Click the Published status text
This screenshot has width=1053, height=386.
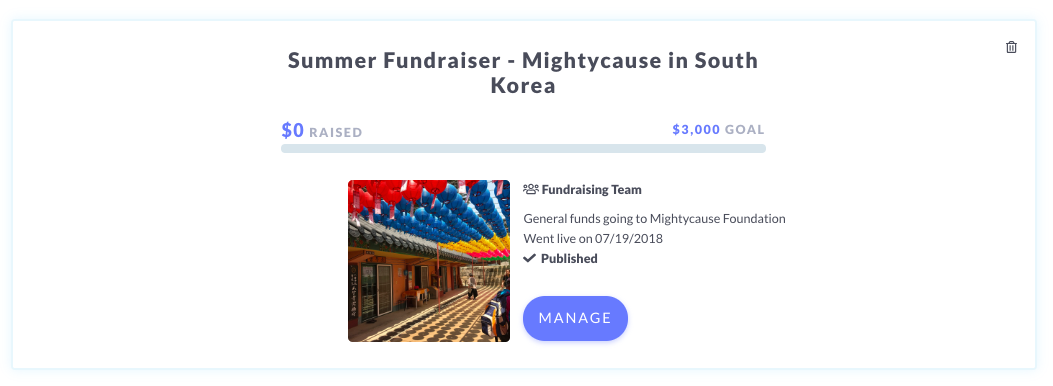coord(569,258)
